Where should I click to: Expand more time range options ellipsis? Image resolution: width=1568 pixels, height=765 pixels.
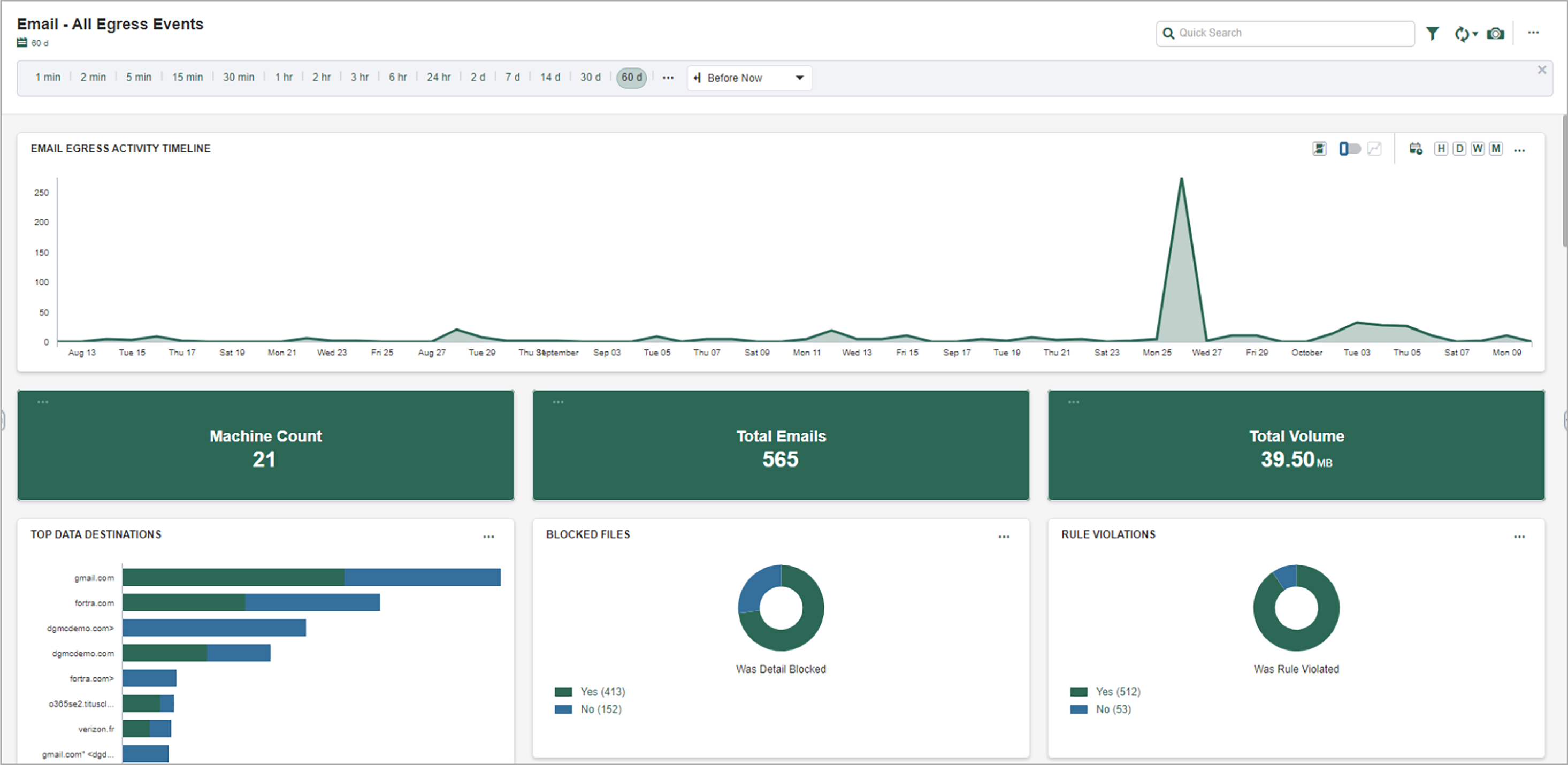coord(668,78)
